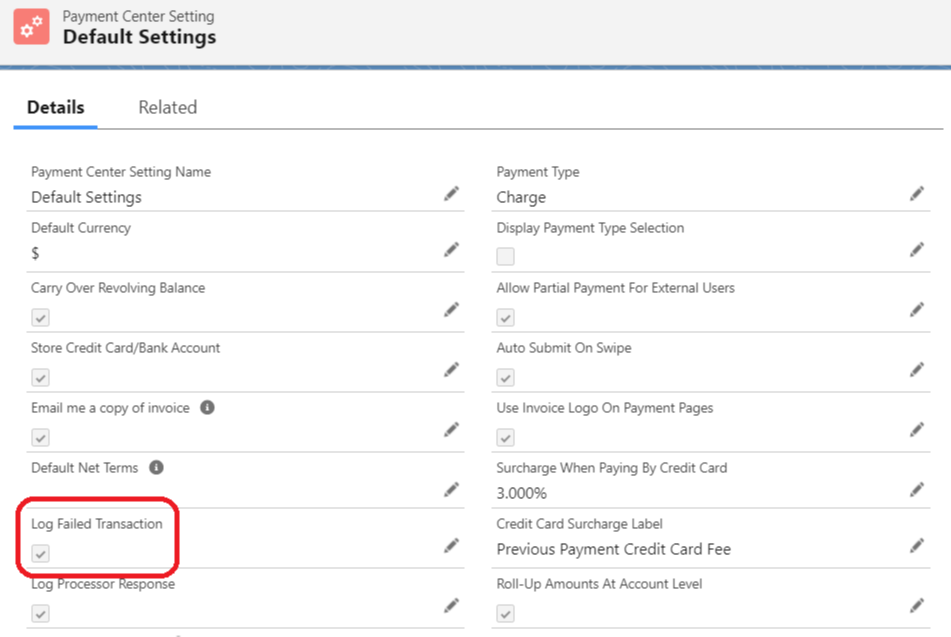Viewport: 951px width, 637px height.
Task: Uncheck Store Credit Card/Bank Account checkbox
Action: point(41,377)
